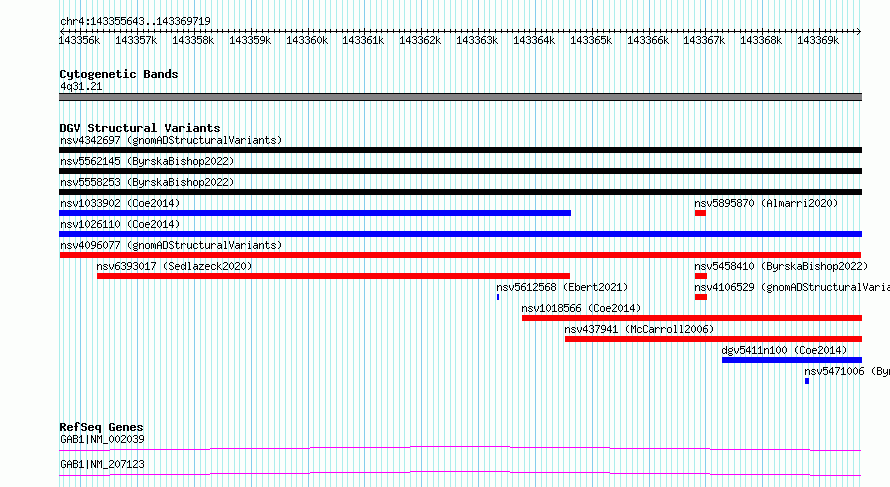Click the DGV Structural Variants track title
The image size is (890, 487).
point(140,128)
